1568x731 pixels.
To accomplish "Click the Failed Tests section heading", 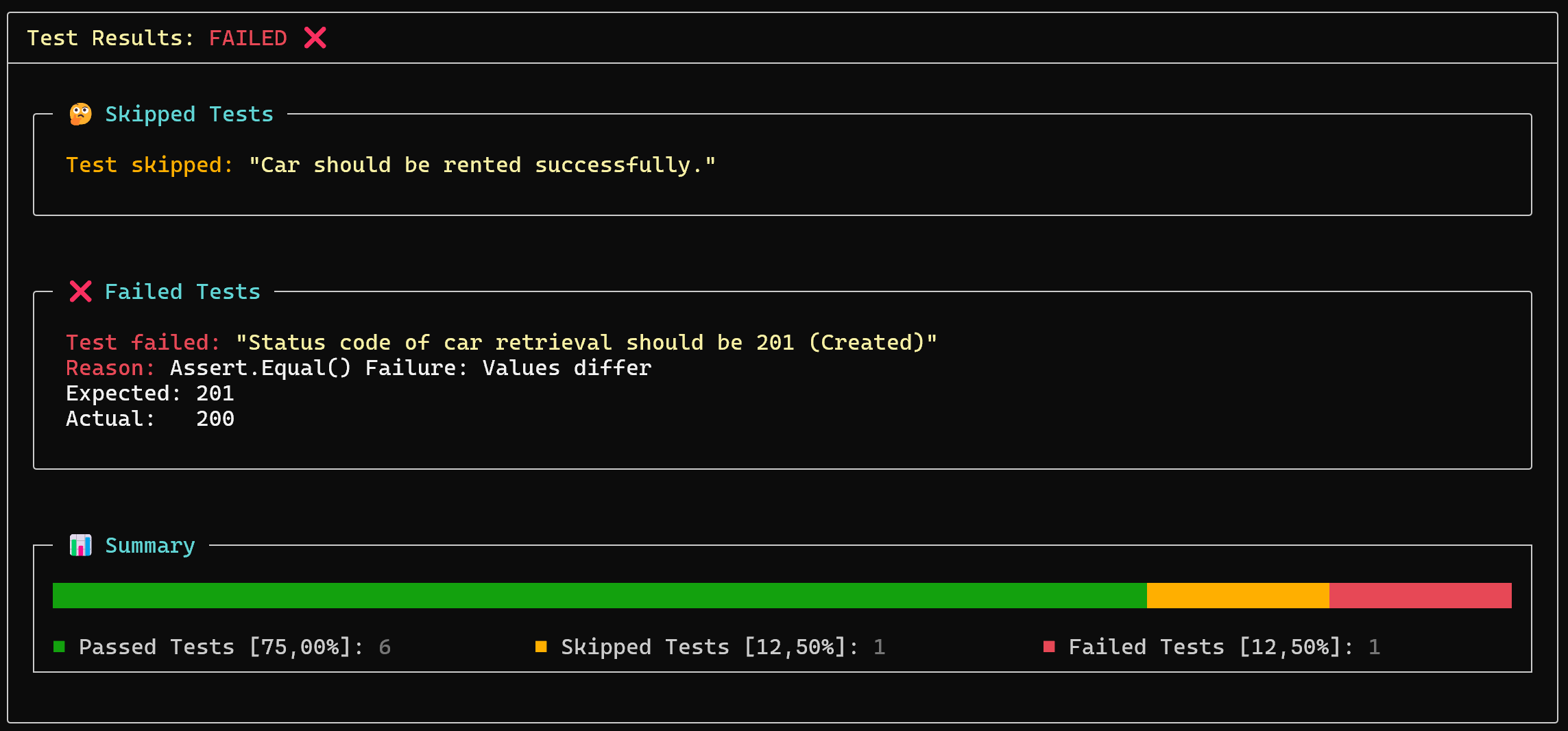I will pos(182,291).
